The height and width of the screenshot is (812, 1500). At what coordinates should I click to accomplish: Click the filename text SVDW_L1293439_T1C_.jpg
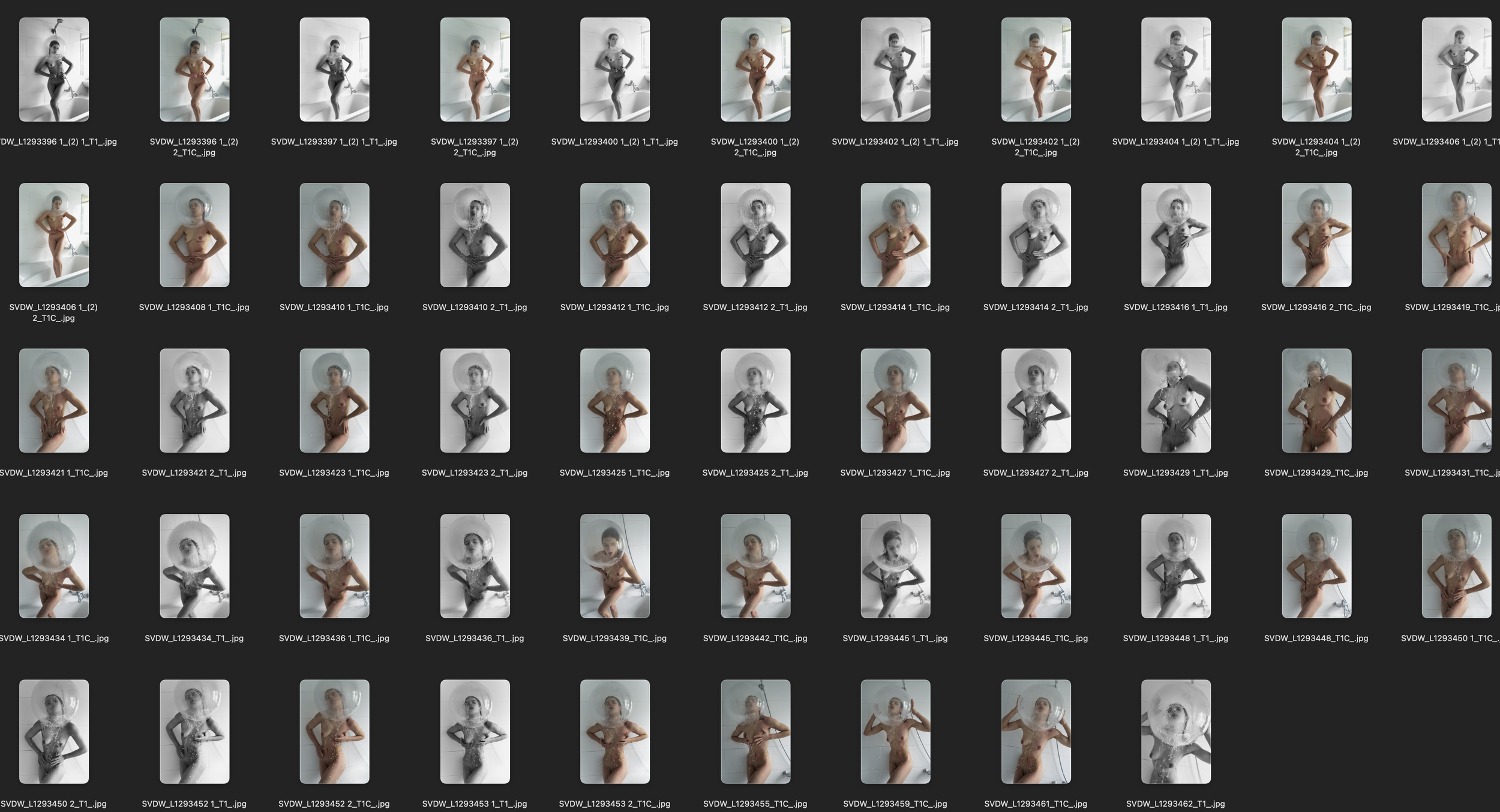(613, 638)
